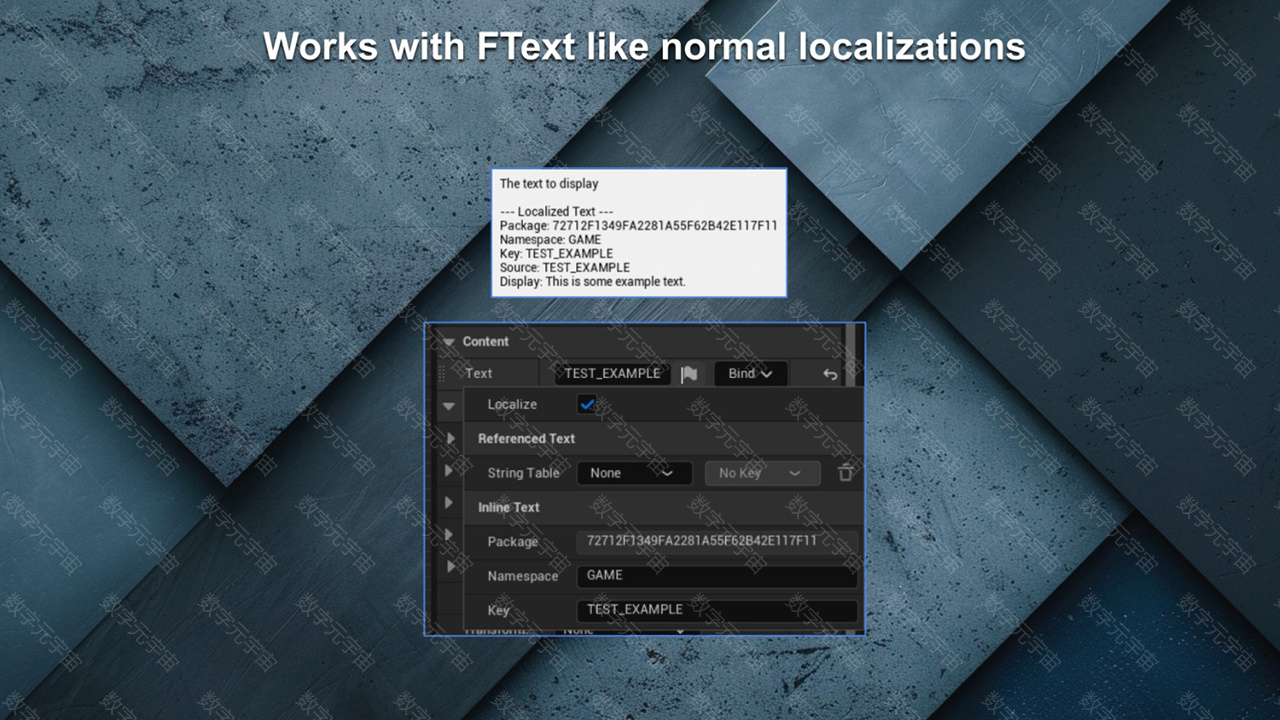This screenshot has height=720, width=1280.
Task: Click tooltip line 'Source: TEST_EXAMPLE'
Action: 564,268
